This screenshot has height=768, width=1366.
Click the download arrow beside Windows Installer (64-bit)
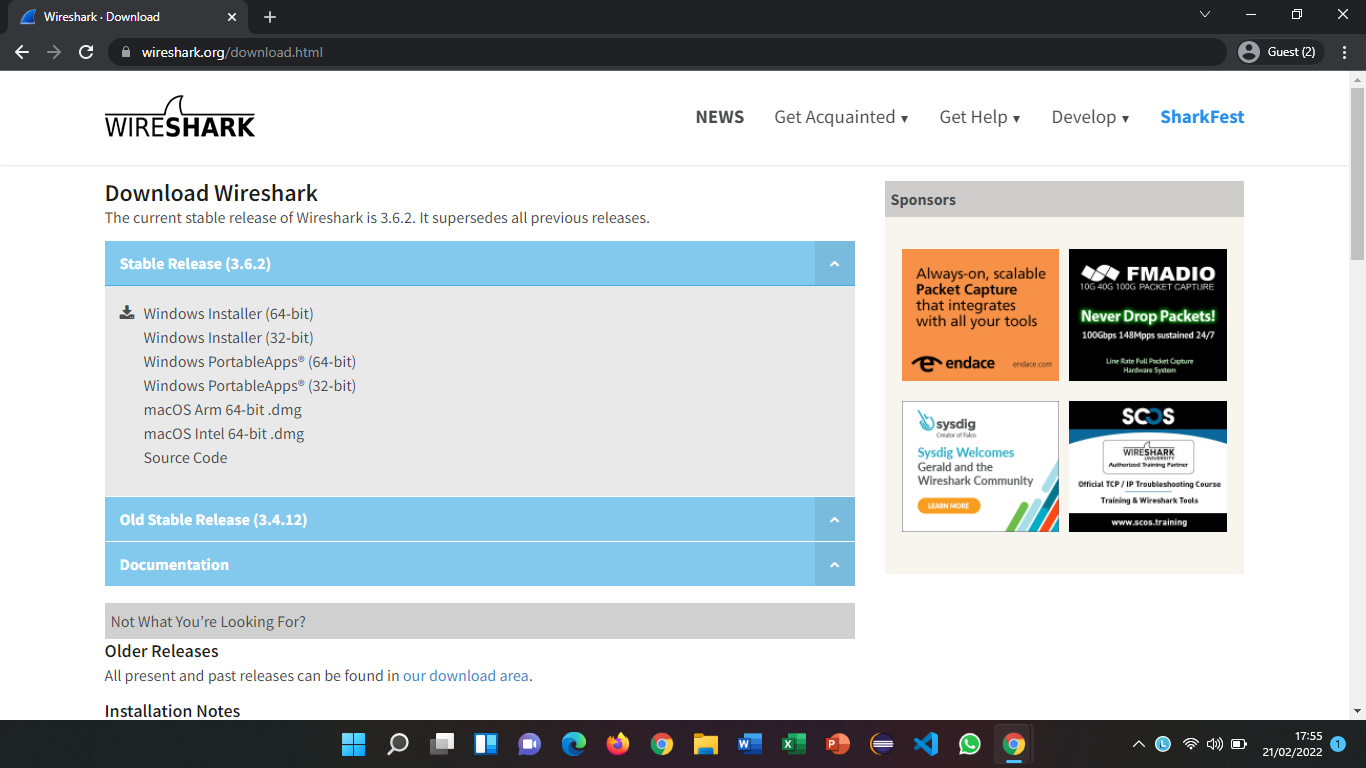pyautogui.click(x=127, y=313)
